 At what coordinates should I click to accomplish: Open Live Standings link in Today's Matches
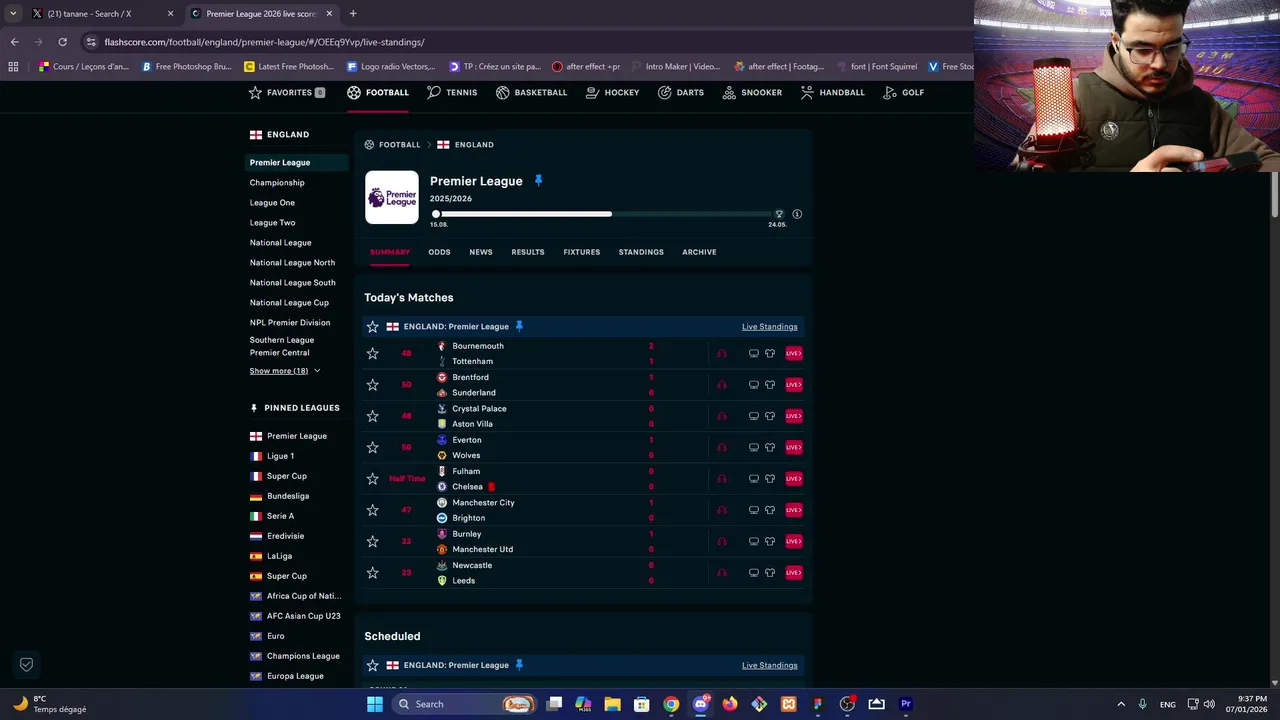[770, 327]
